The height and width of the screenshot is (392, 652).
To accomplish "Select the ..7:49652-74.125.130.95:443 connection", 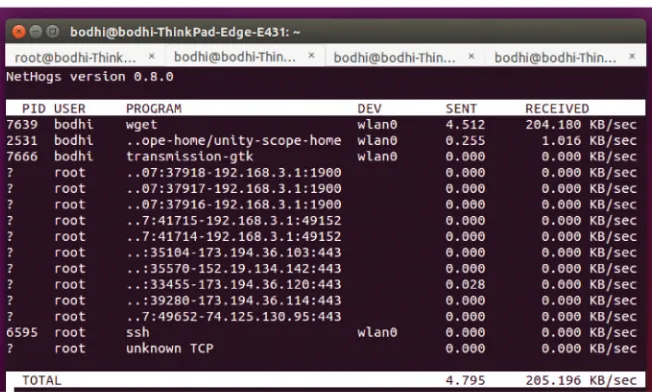I will coord(234,317).
